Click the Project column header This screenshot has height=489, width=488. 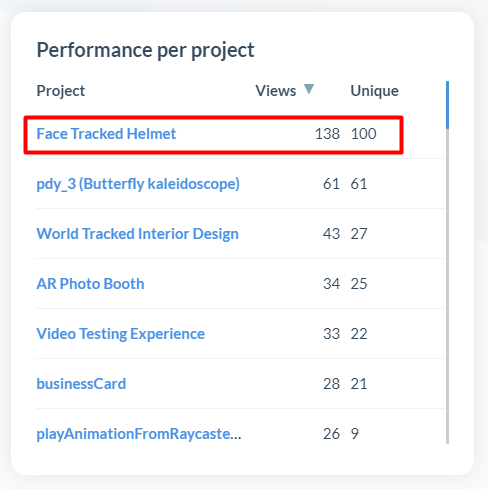(61, 91)
